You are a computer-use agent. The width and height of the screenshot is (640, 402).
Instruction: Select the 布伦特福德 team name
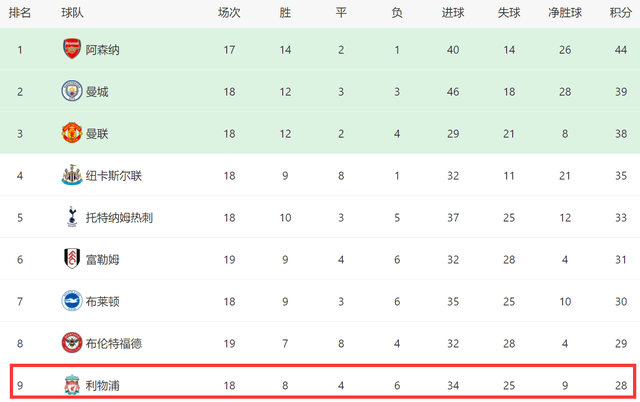tap(114, 344)
